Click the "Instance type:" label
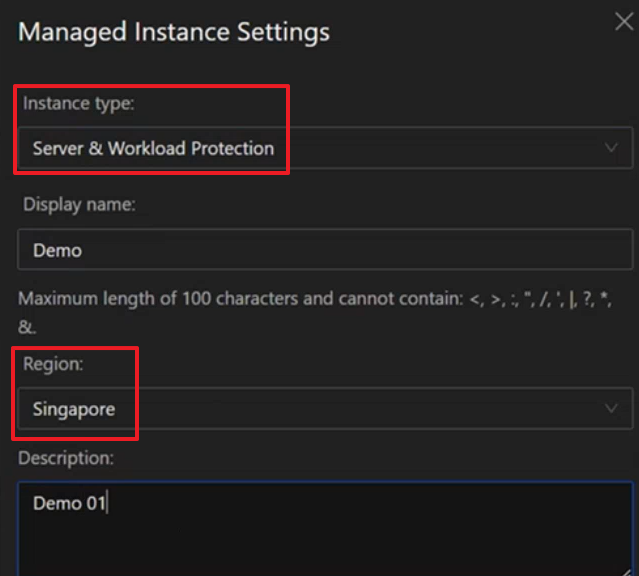 pyautogui.click(x=77, y=103)
